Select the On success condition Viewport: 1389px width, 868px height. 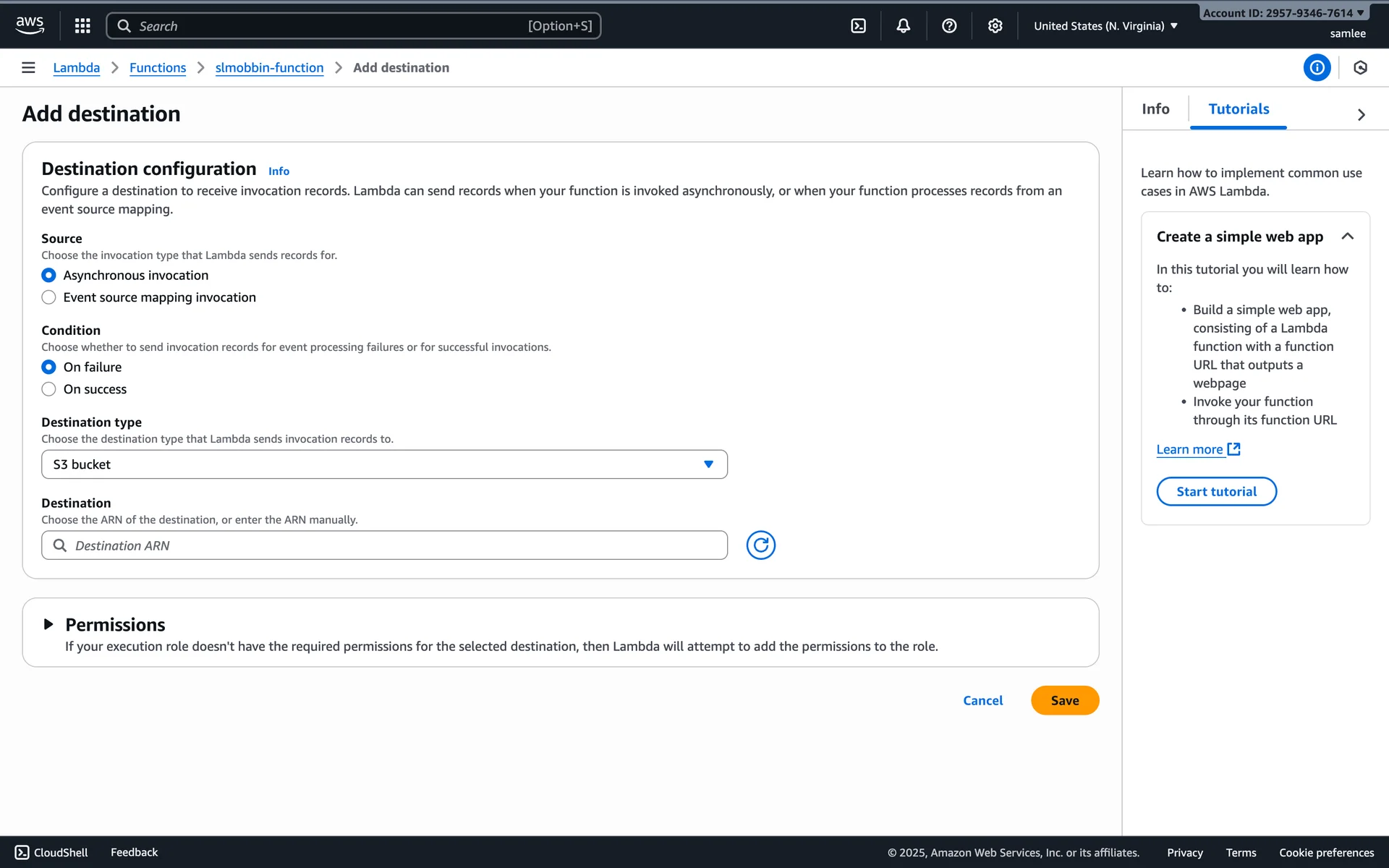click(x=48, y=389)
